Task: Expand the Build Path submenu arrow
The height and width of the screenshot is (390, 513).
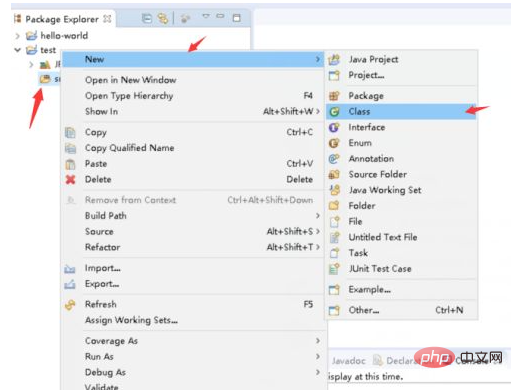Action: pyautogui.click(x=318, y=216)
